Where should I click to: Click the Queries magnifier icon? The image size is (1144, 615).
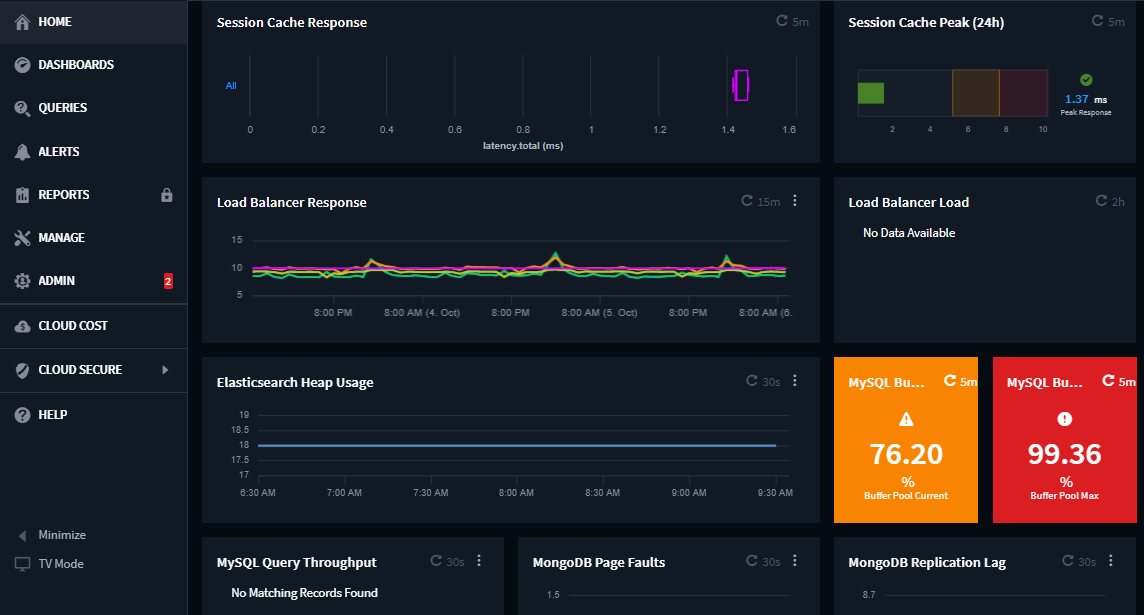[x=22, y=108]
